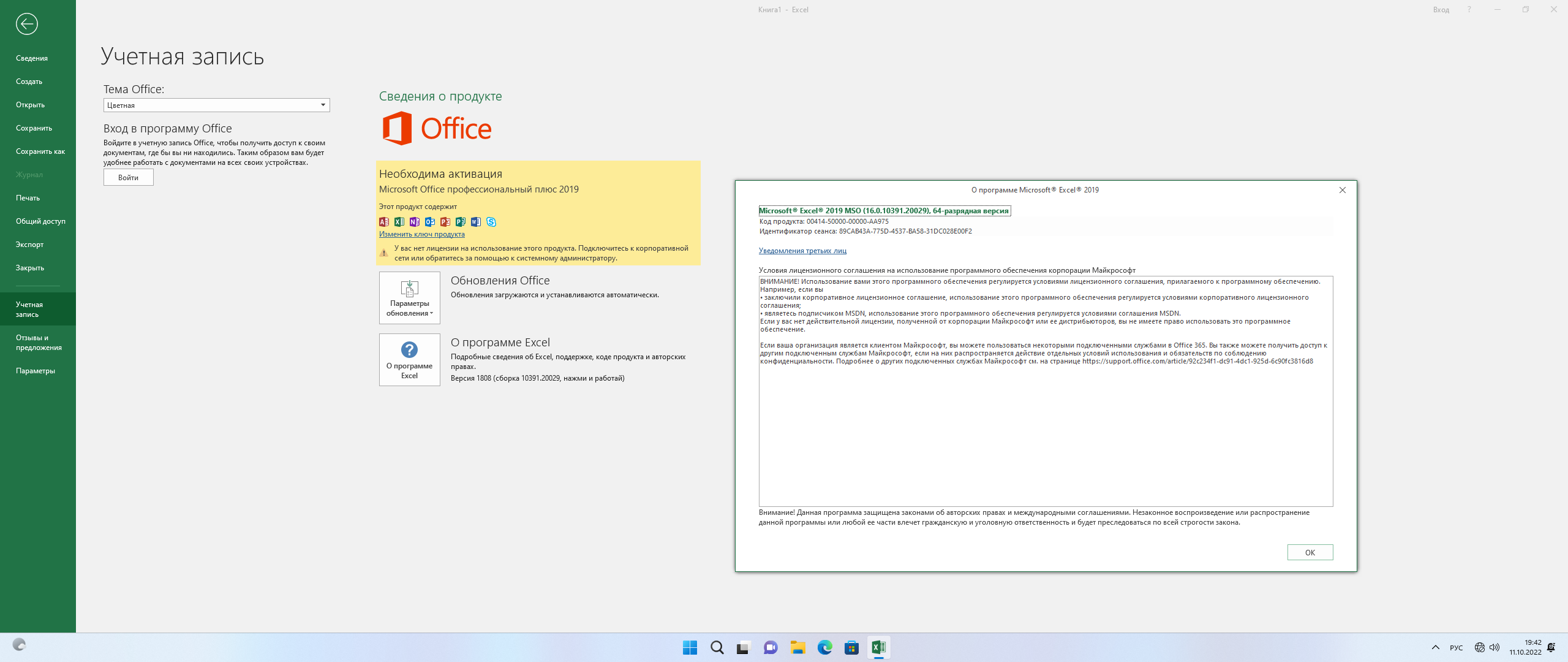1568x662 pixels.
Task: Click the Office logo
Action: (x=437, y=128)
